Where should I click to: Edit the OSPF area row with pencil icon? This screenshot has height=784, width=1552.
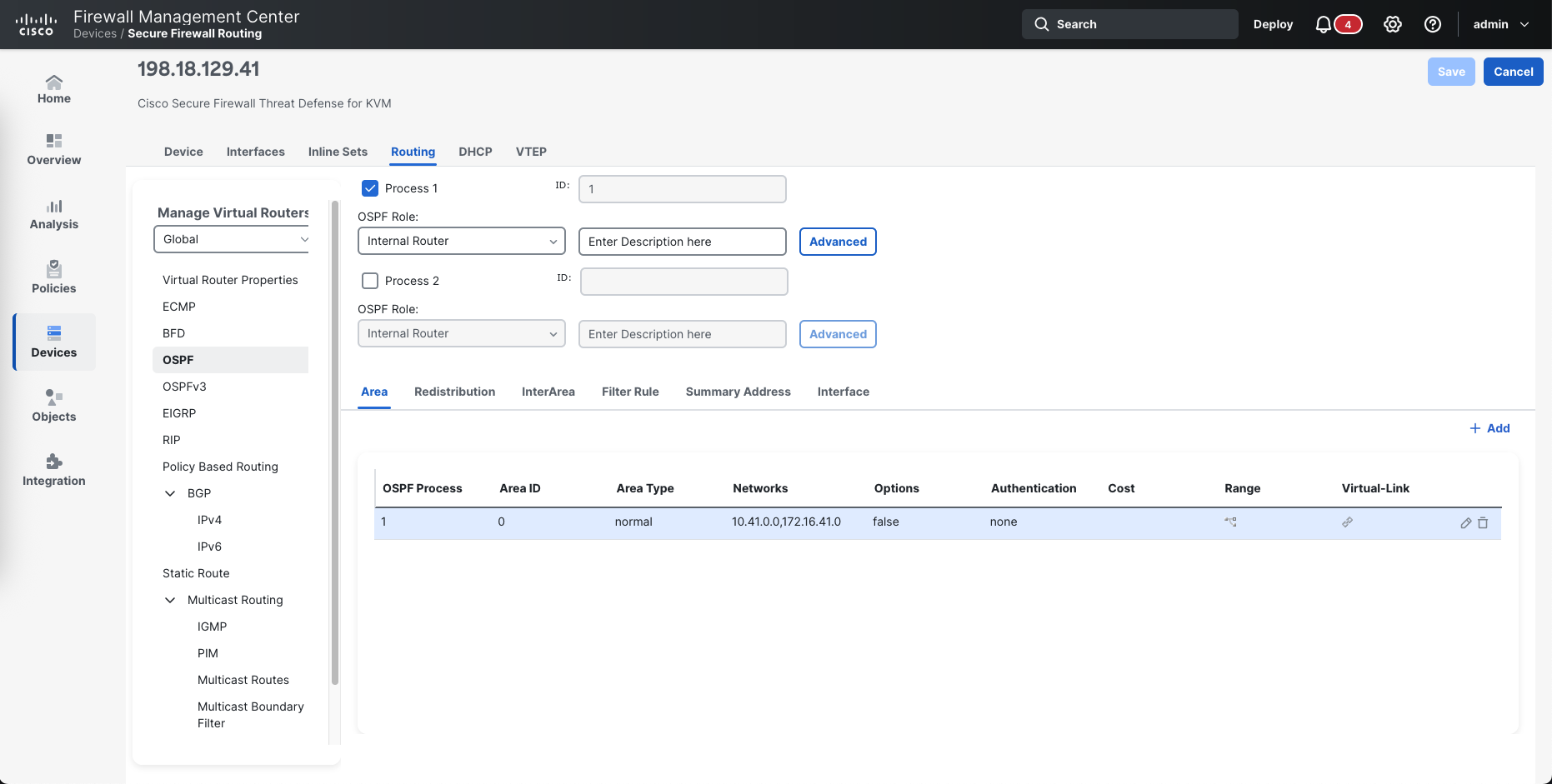tap(1466, 523)
